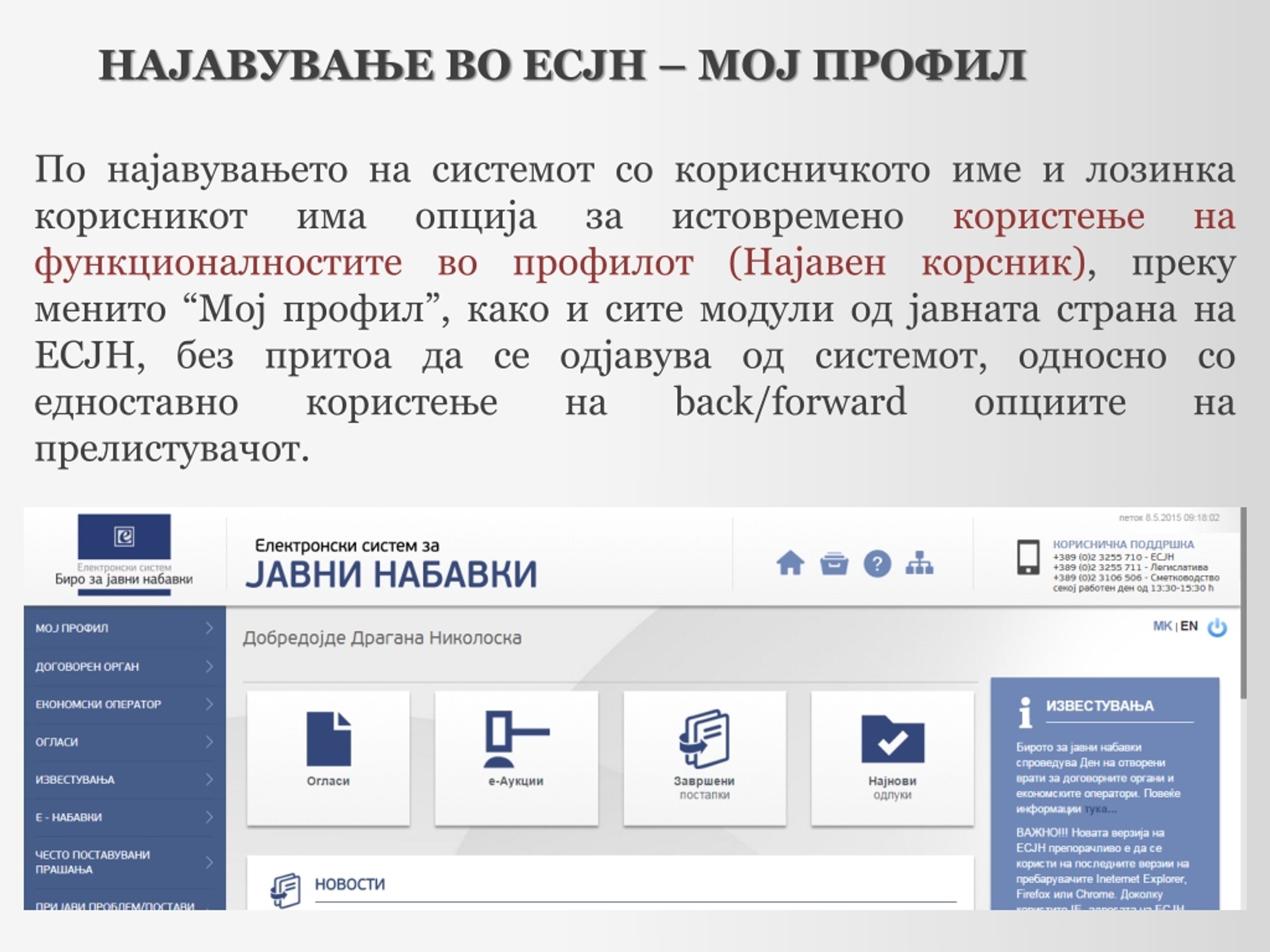Expand the ИЗВЕСТУВАЊА sidebar chevron
Viewport: 1270px width, 952px height.
click(x=209, y=779)
